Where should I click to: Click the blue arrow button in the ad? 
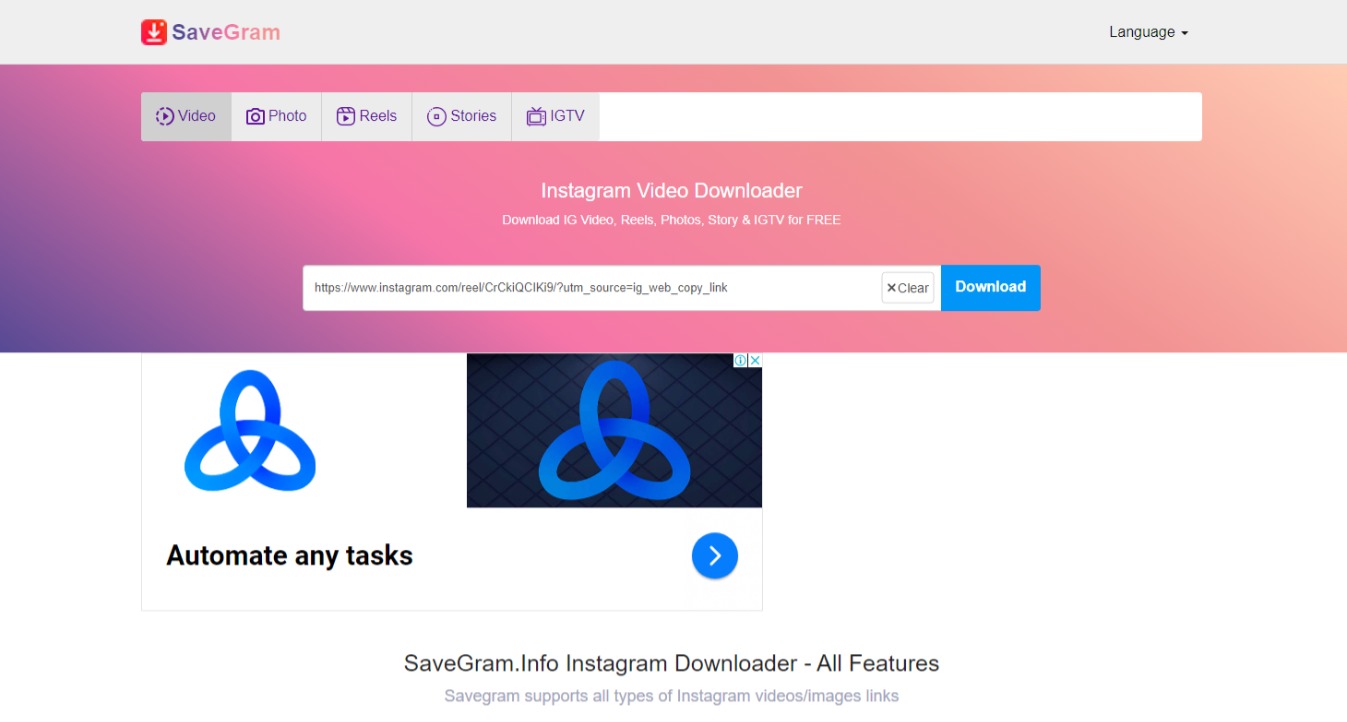pyautogui.click(x=715, y=556)
